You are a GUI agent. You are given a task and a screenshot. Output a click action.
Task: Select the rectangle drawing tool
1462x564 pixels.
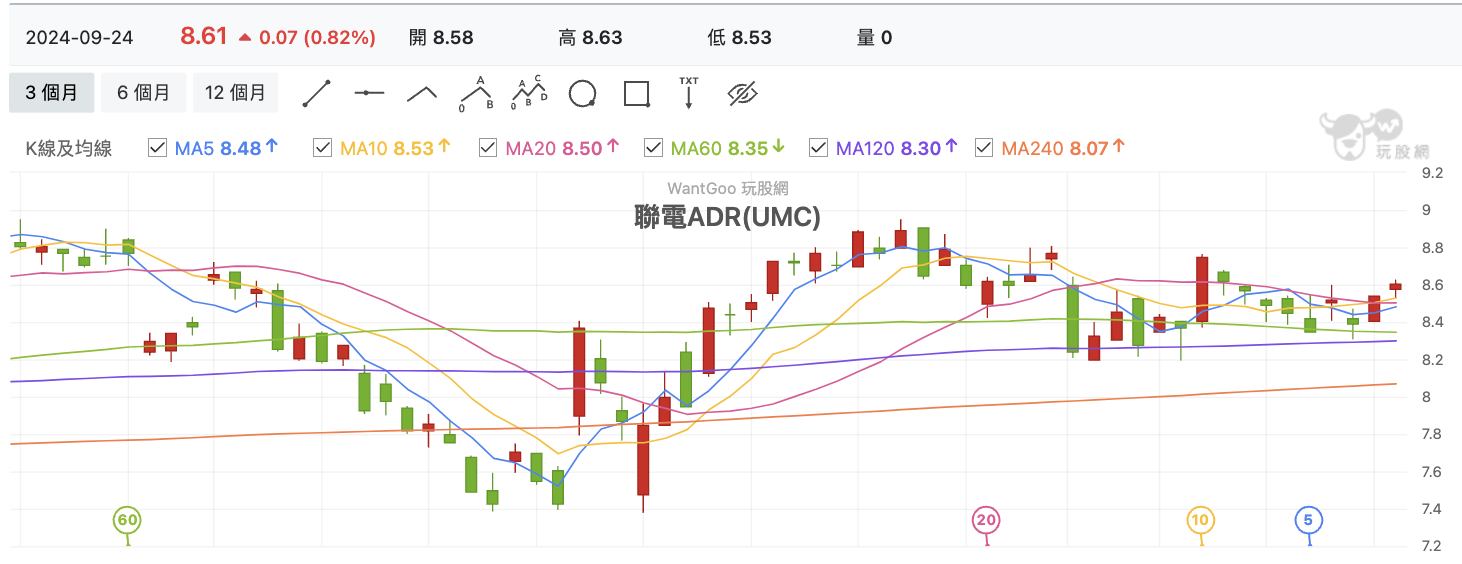[x=636, y=94]
